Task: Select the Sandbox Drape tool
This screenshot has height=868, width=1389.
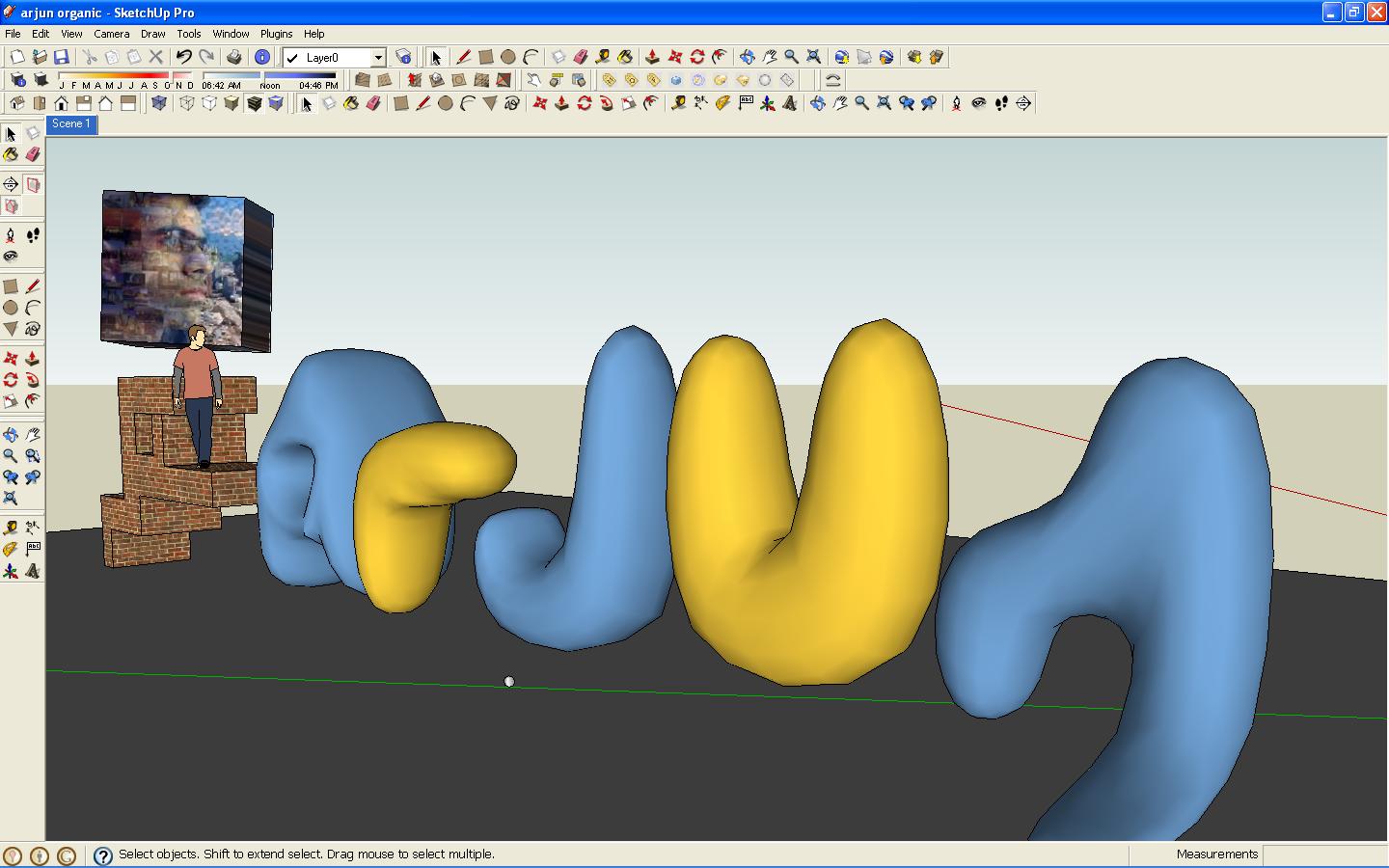Action: pyautogui.click(x=458, y=80)
